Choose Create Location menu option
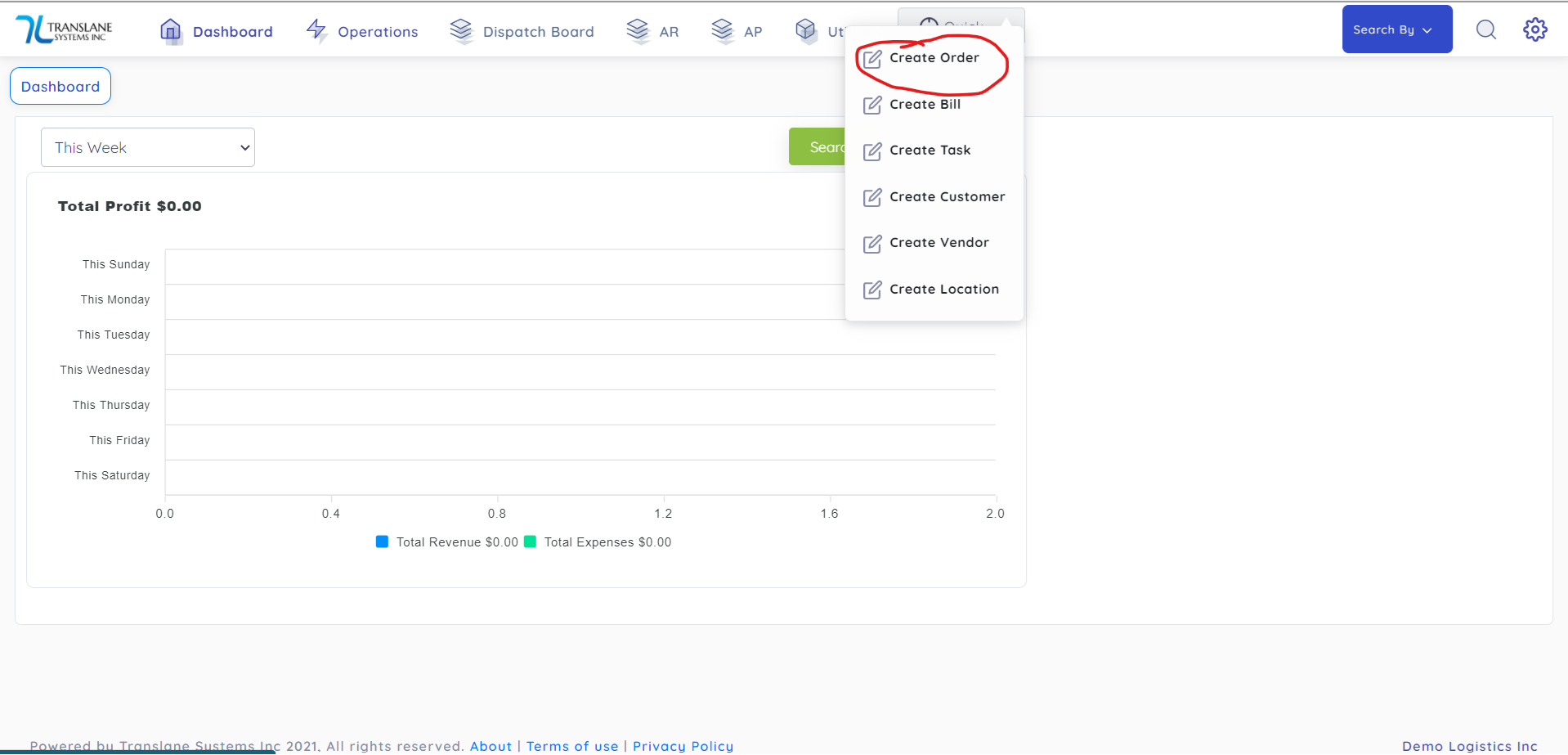 (x=943, y=290)
